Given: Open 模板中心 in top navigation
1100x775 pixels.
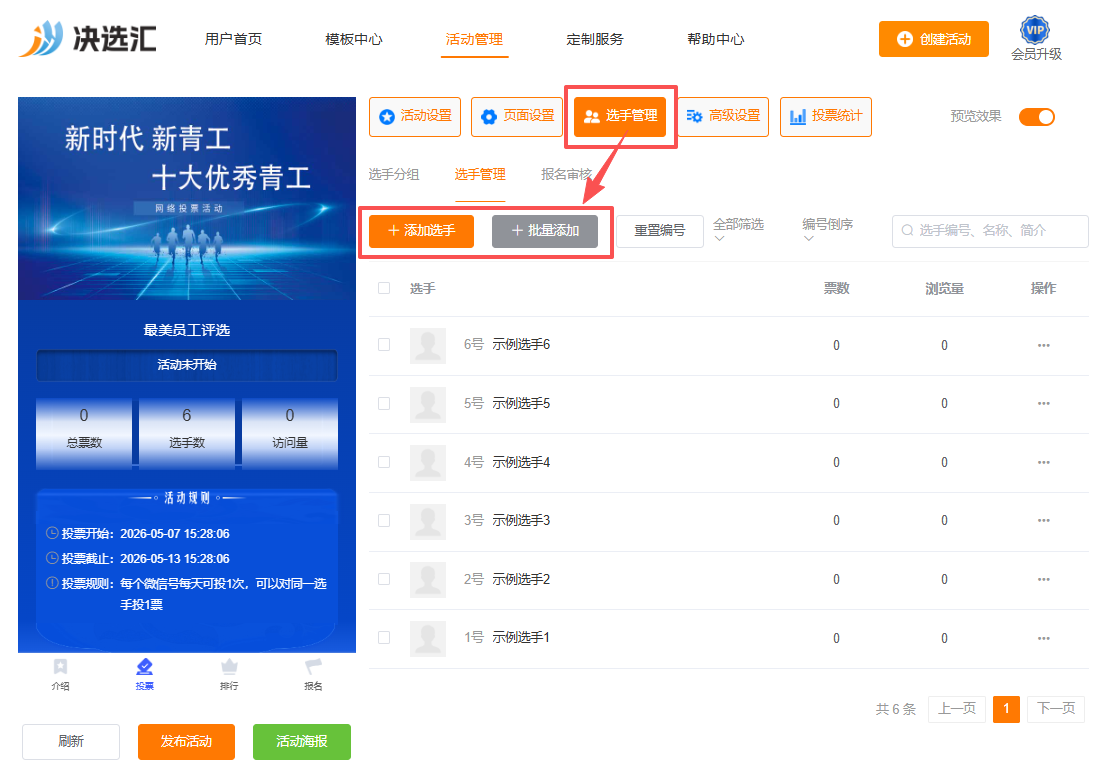Looking at the screenshot, I should tap(354, 39).
